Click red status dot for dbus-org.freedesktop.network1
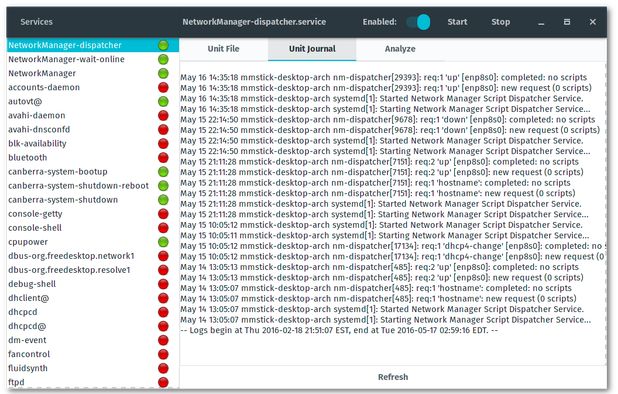The width and height of the screenshot is (618, 394). click(163, 256)
